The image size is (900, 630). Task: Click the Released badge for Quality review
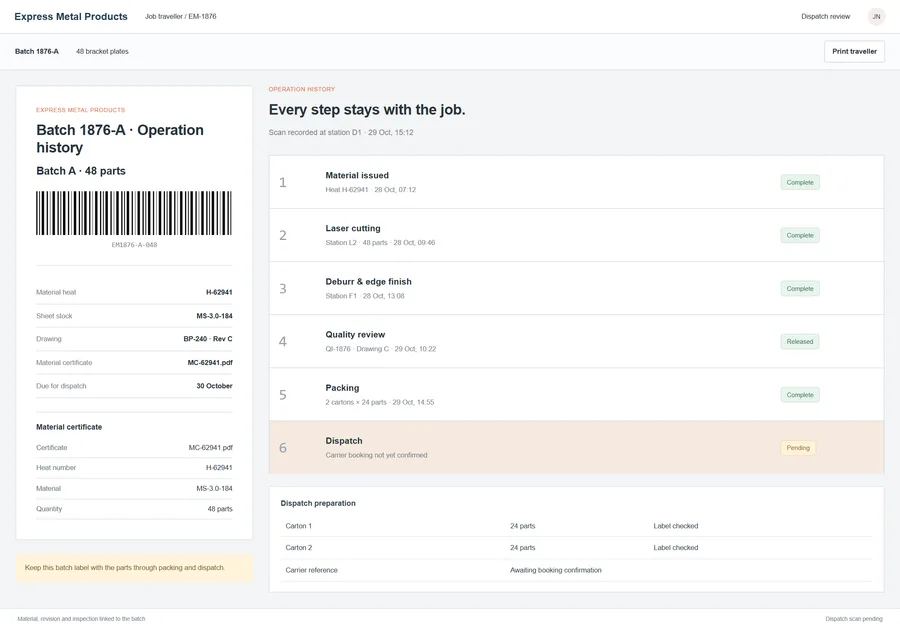point(800,341)
